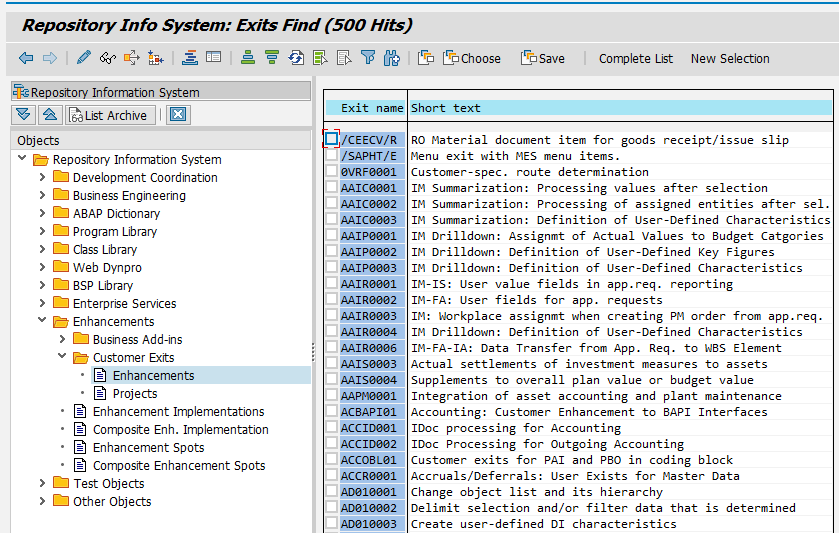Collapse the Repository Information System root node
Image resolution: width=839 pixels, height=533 pixels.
(x=22, y=158)
